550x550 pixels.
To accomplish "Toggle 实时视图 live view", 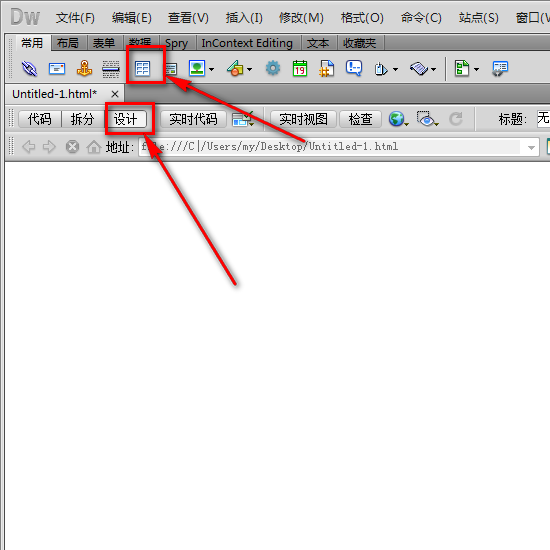I will (303, 119).
